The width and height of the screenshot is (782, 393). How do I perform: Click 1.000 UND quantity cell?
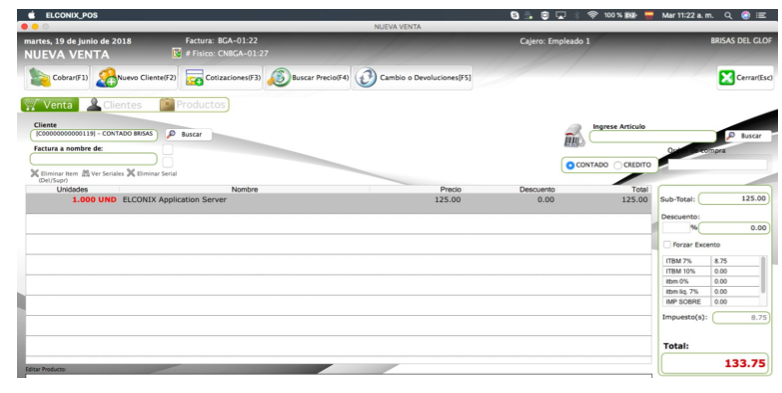94,199
